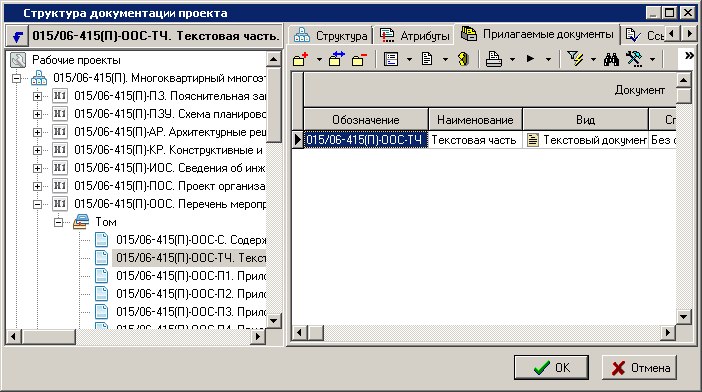
Task: Click the hammer tools settings icon
Action: (x=634, y=59)
